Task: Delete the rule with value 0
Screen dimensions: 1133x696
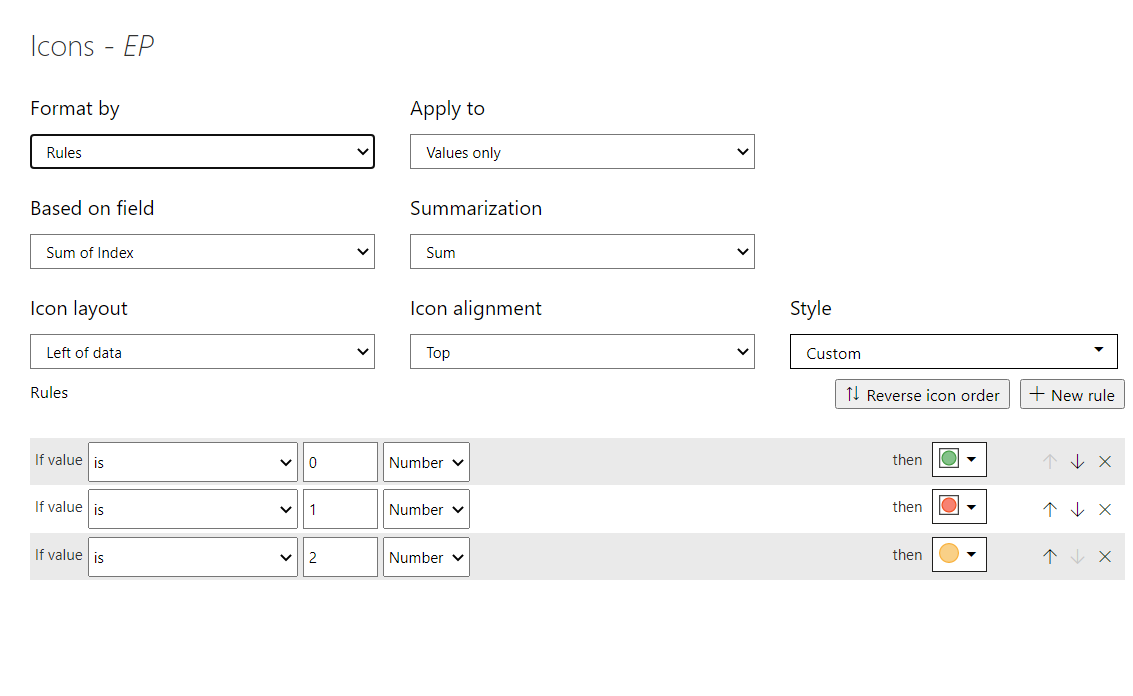Action: (1105, 462)
